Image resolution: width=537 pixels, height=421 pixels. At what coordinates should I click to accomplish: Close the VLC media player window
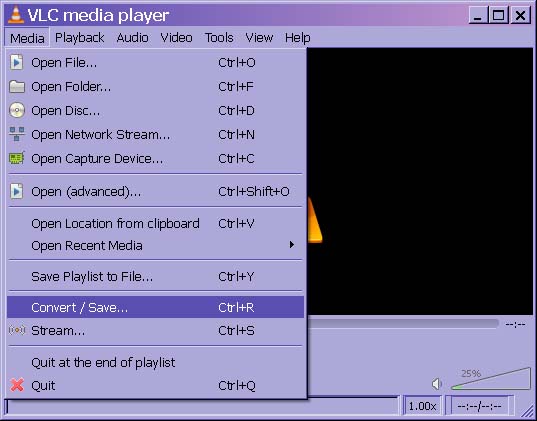(x=520, y=15)
